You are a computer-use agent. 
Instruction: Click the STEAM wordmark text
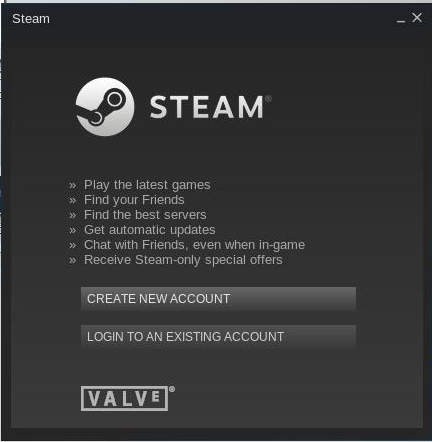[x=207, y=107]
